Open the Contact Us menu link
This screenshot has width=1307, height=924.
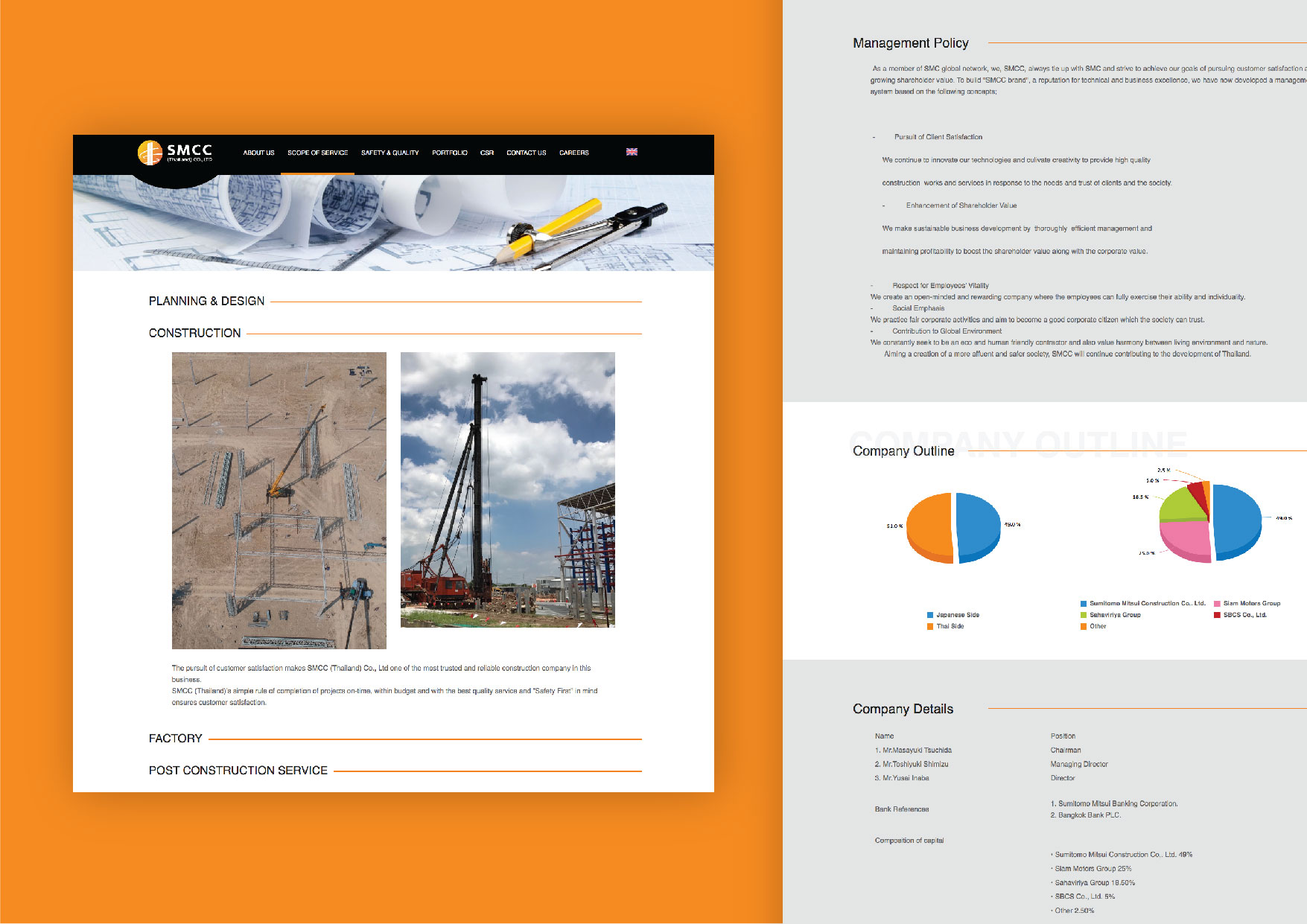527,153
